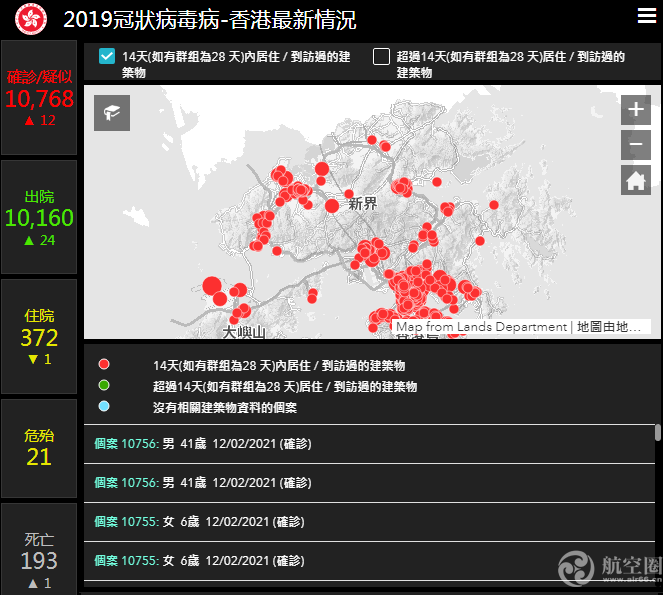Image resolution: width=663 pixels, height=595 pixels.
Task: Click the legend text 超過14天 居住 / 到訪過的建築物
Action: click(x=285, y=387)
